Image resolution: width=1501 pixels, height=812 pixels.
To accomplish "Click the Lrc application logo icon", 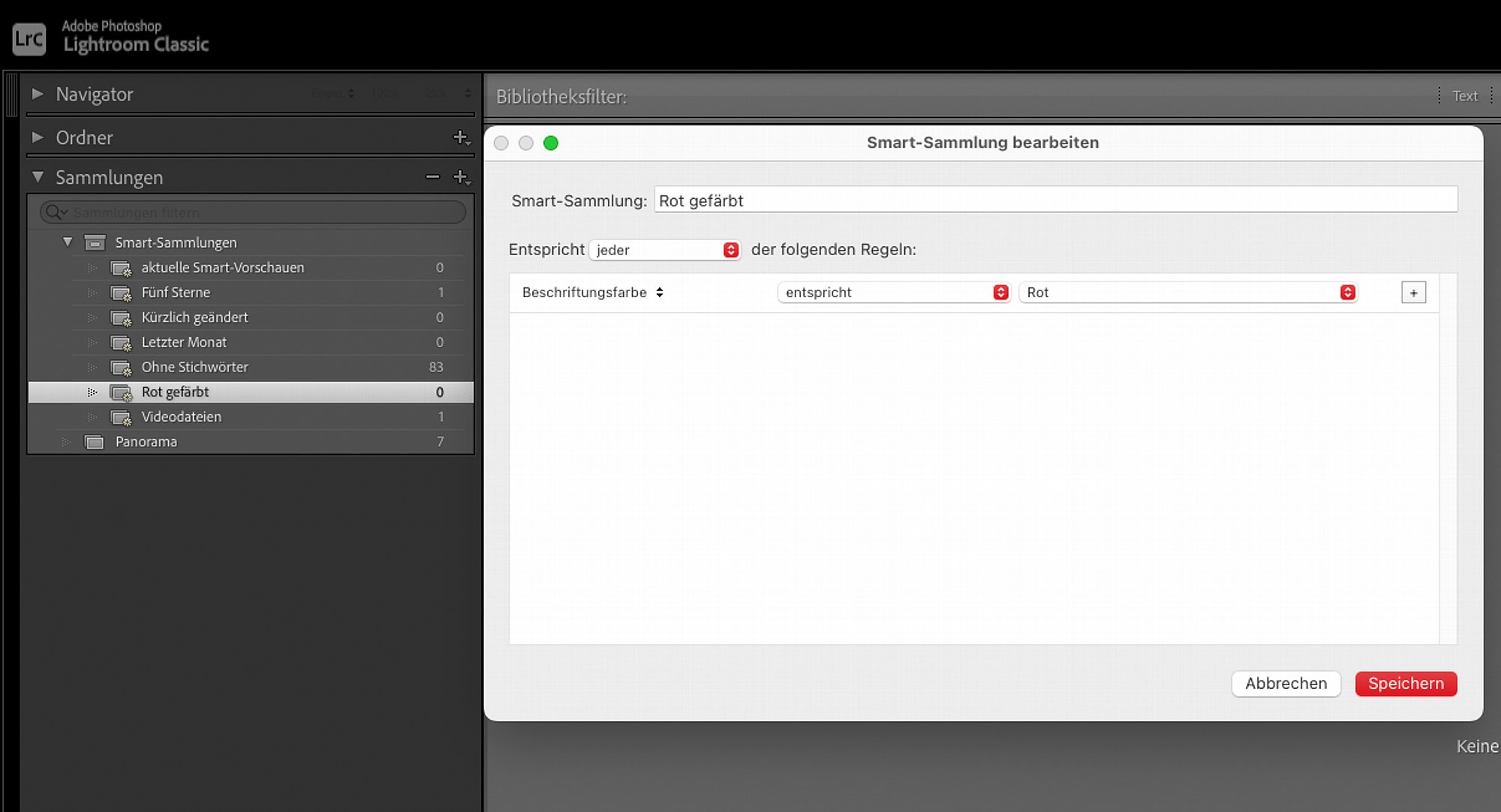I will 29,38.
